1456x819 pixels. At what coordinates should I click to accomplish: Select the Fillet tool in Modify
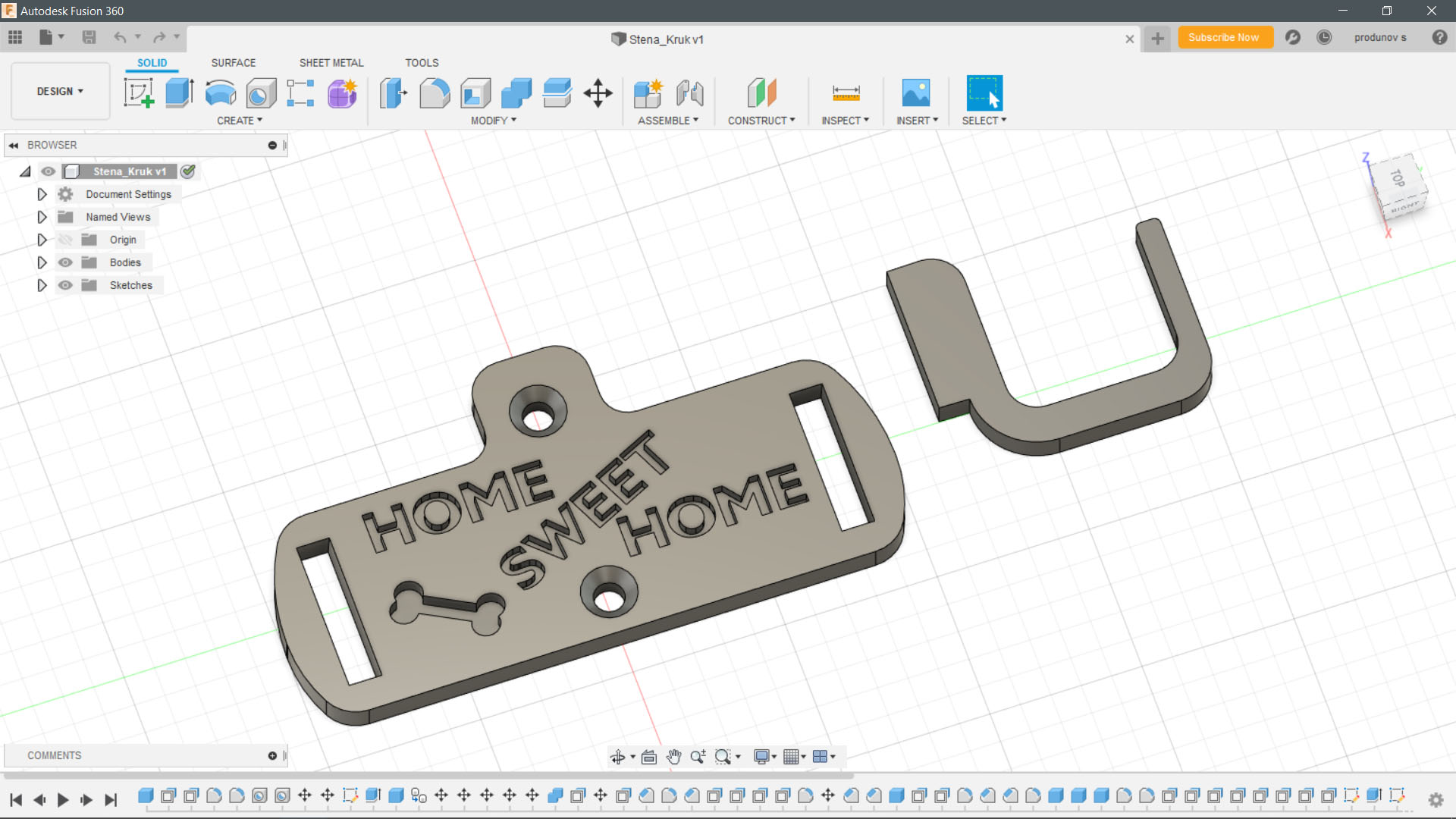pyautogui.click(x=435, y=93)
